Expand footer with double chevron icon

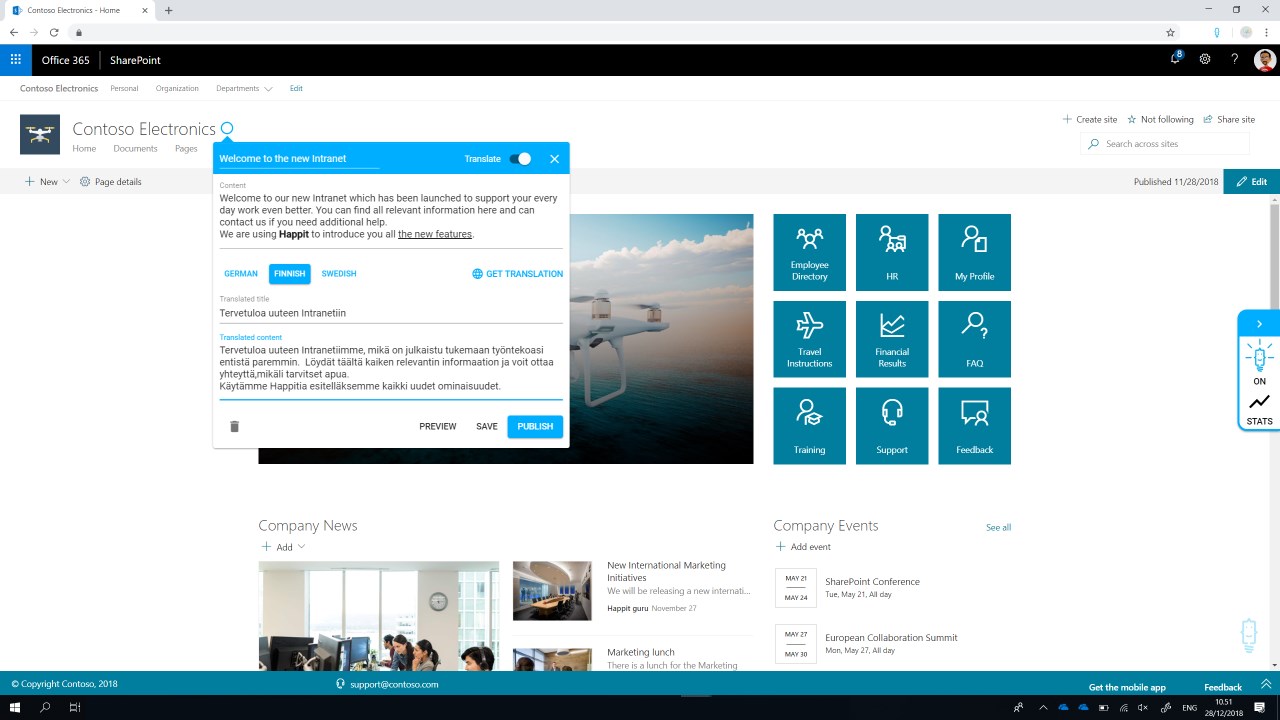click(x=1265, y=685)
